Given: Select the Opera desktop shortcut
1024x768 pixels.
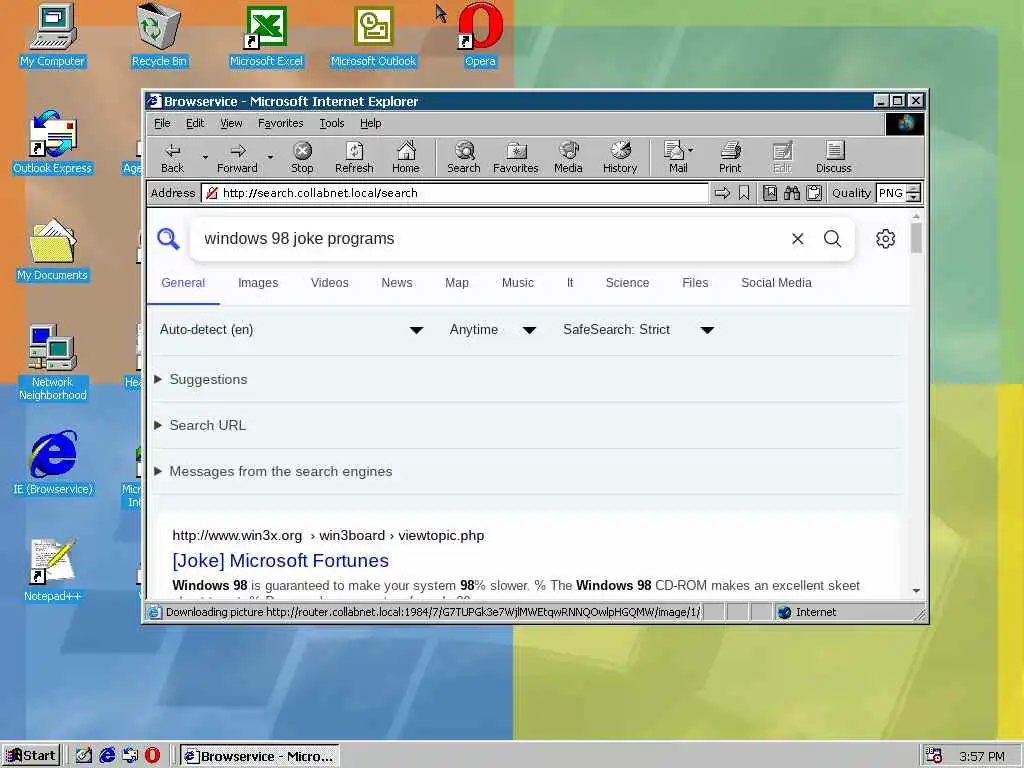Looking at the screenshot, I should pyautogui.click(x=480, y=36).
